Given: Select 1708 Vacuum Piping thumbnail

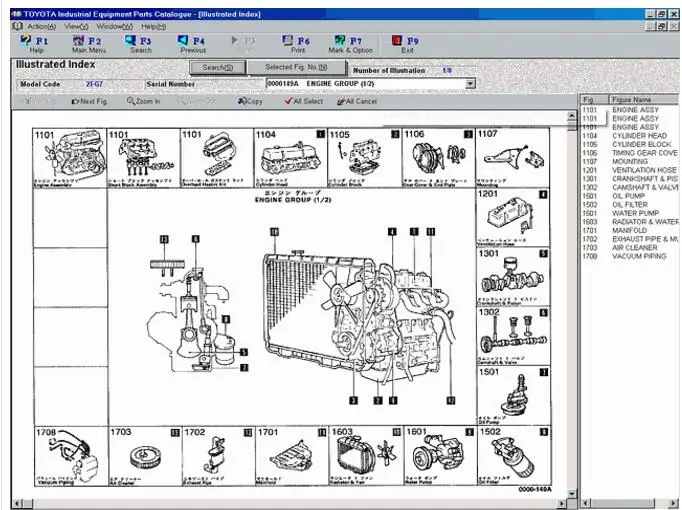Looking at the screenshot, I should [71, 456].
